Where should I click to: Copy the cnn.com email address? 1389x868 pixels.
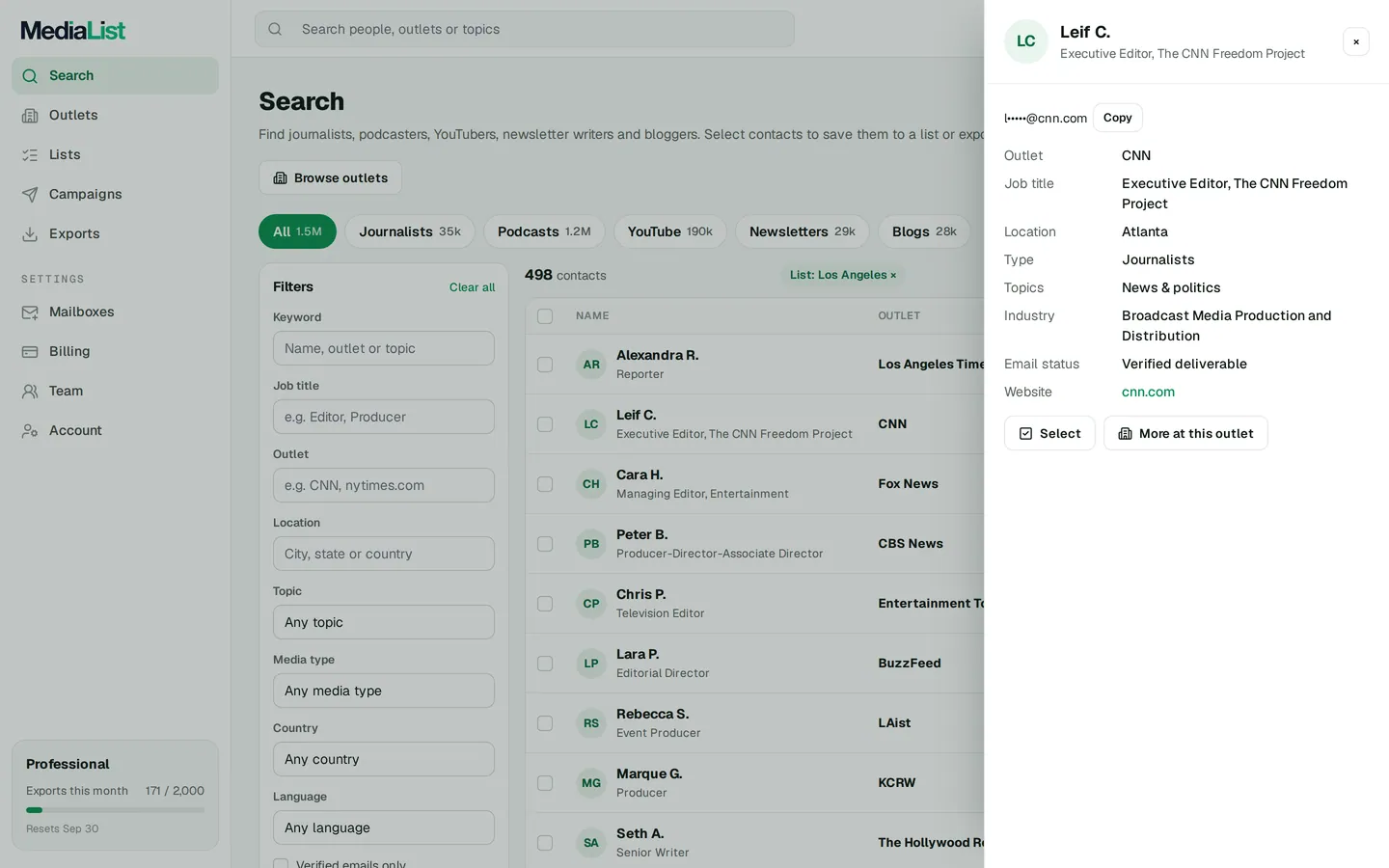coord(1117,118)
